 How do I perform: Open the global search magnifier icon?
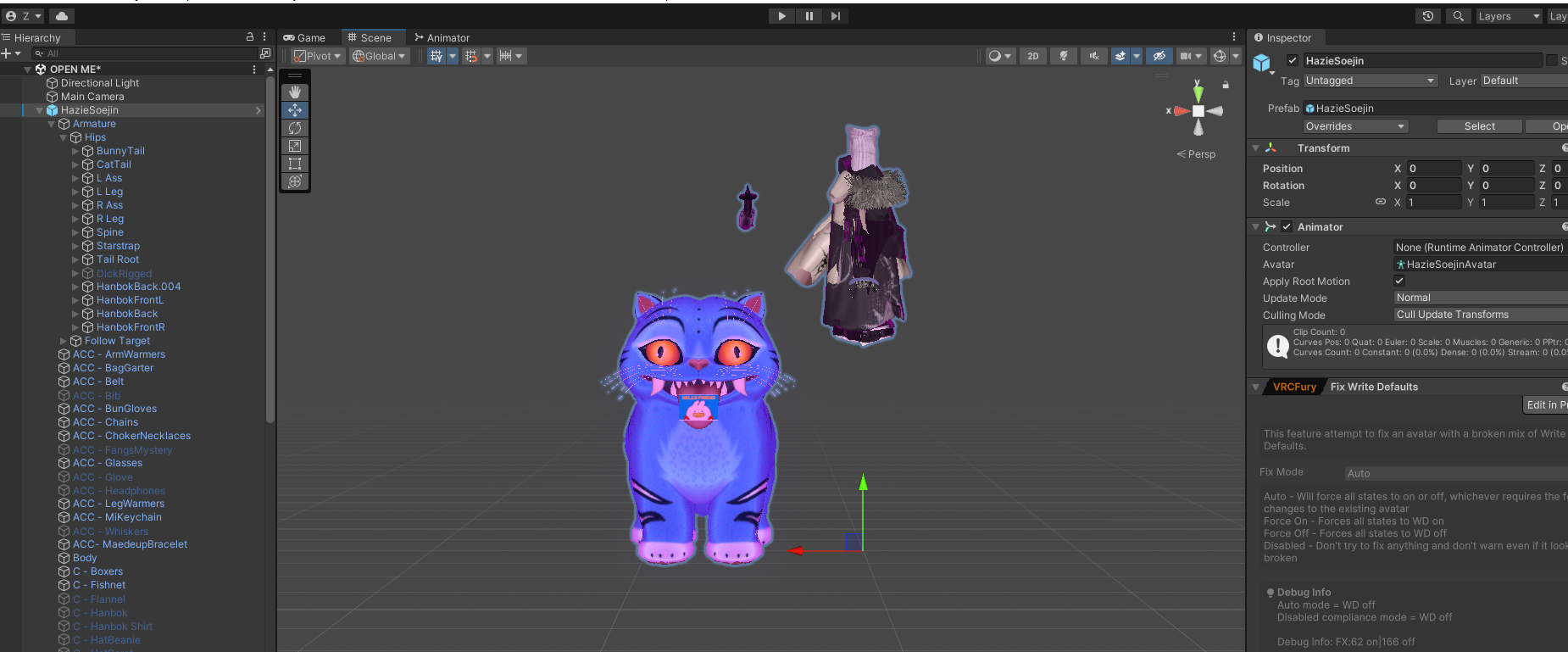[1458, 16]
